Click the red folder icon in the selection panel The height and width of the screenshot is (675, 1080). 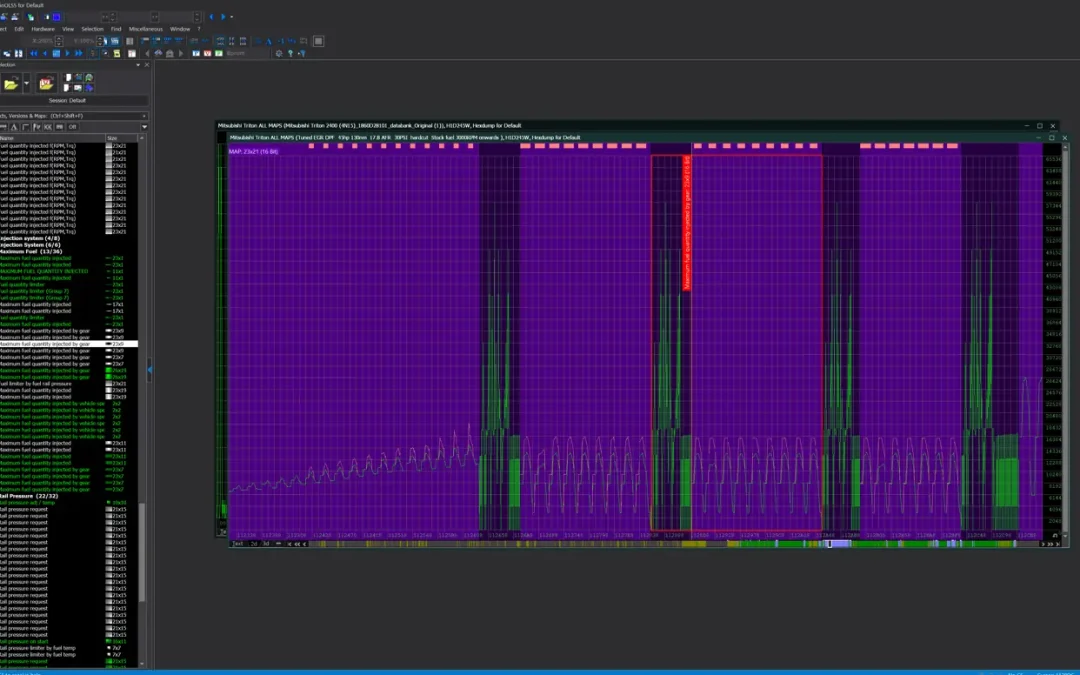point(46,84)
